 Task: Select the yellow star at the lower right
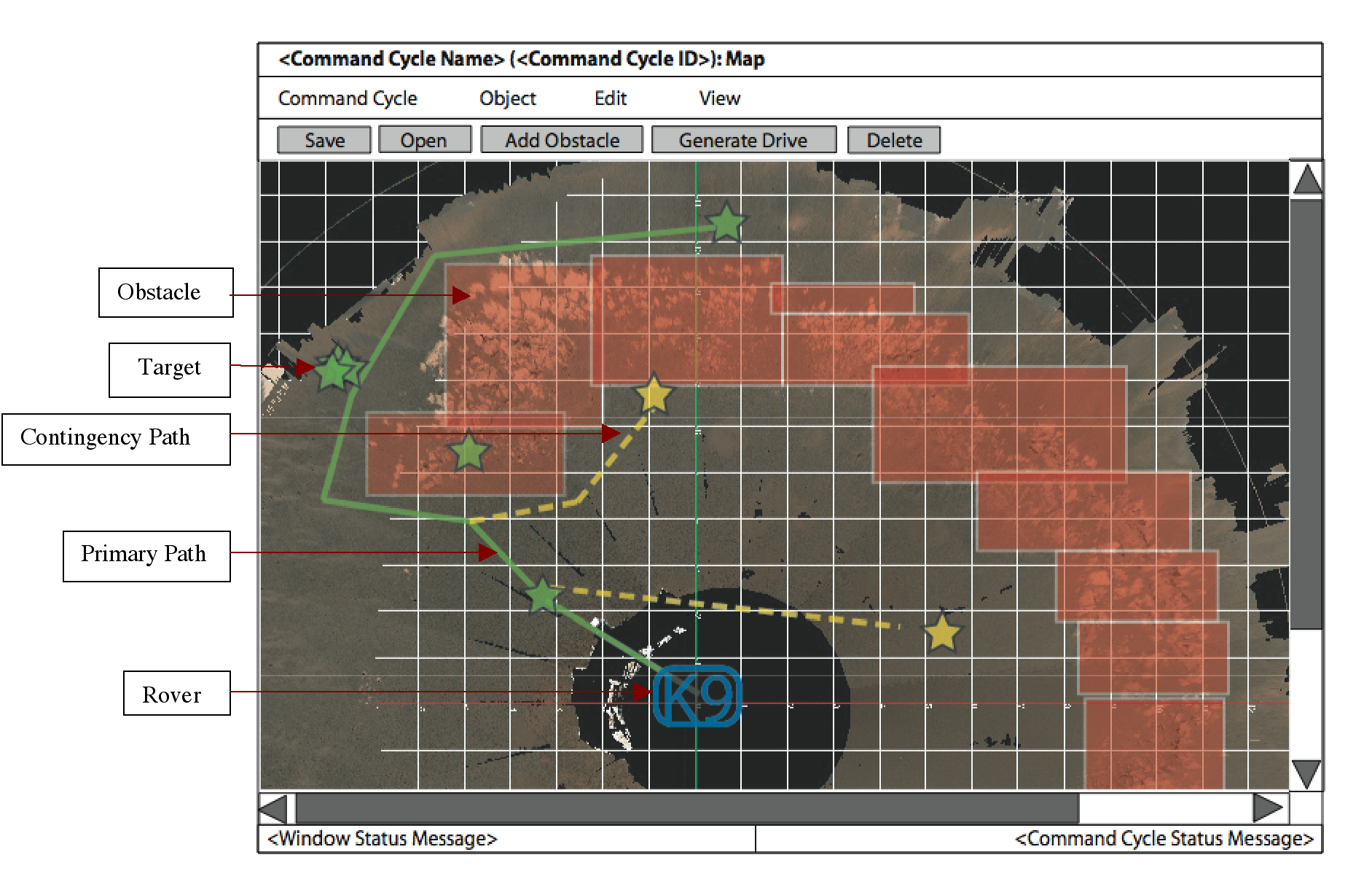tap(942, 632)
